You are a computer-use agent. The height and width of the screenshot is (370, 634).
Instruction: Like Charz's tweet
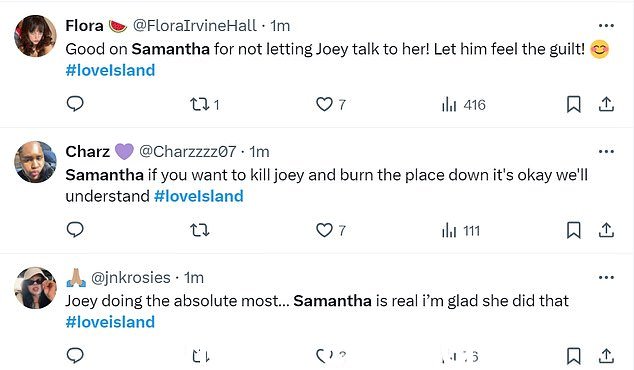coord(330,230)
